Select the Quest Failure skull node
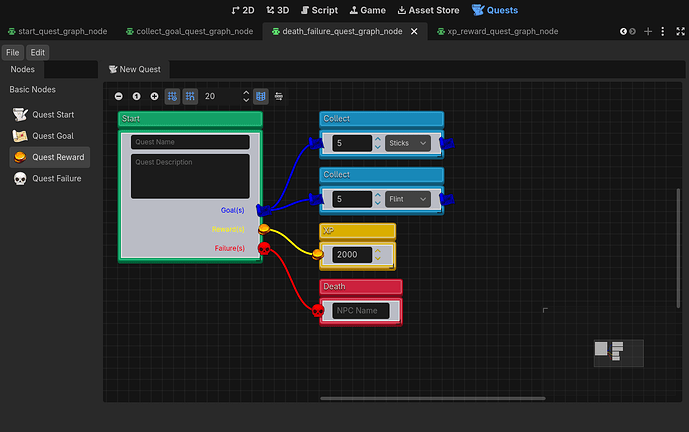 [50, 178]
